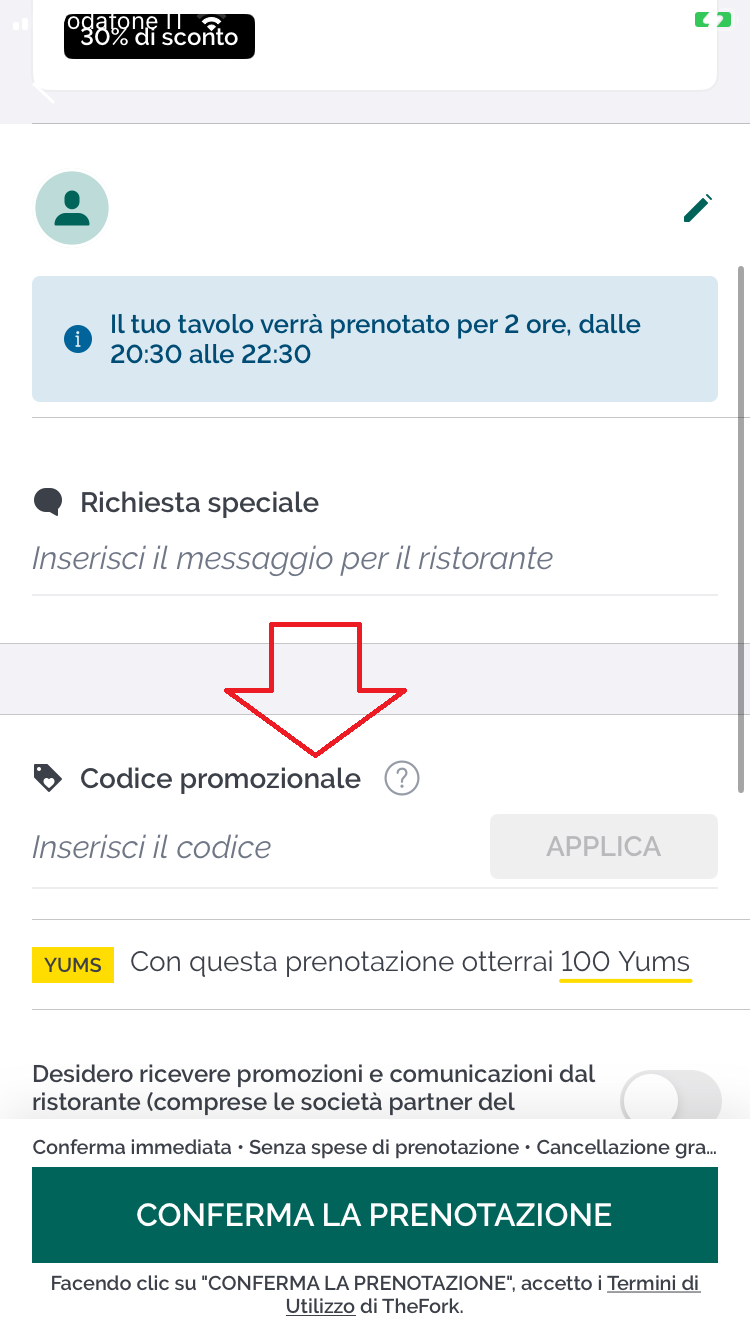Tap the underlined 100 Yums text
Image resolution: width=750 pixels, height=1334 pixels.
click(625, 962)
